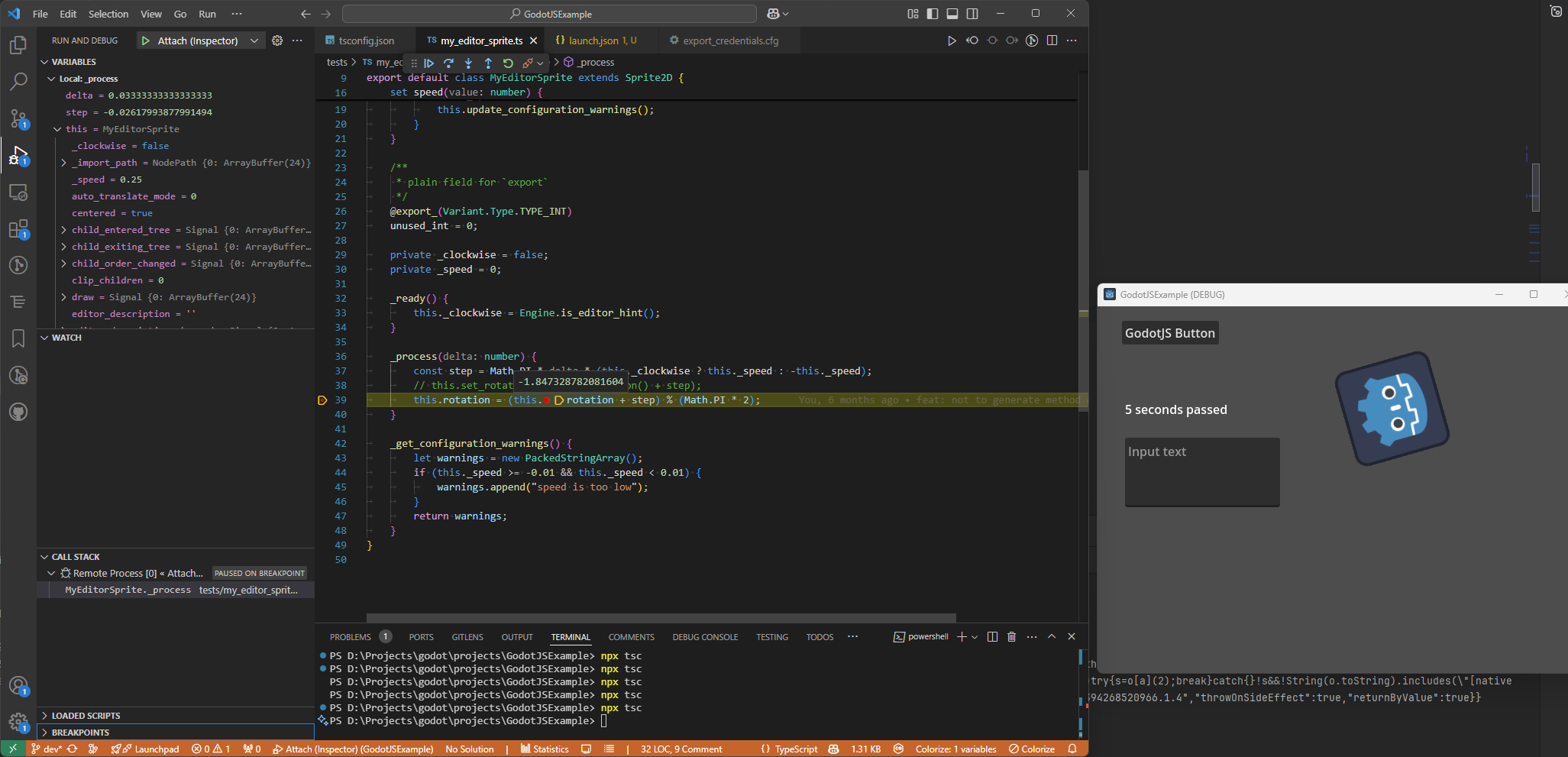Expand the _import_path variable
Image resolution: width=1568 pixels, height=757 pixels.
pyautogui.click(x=63, y=163)
